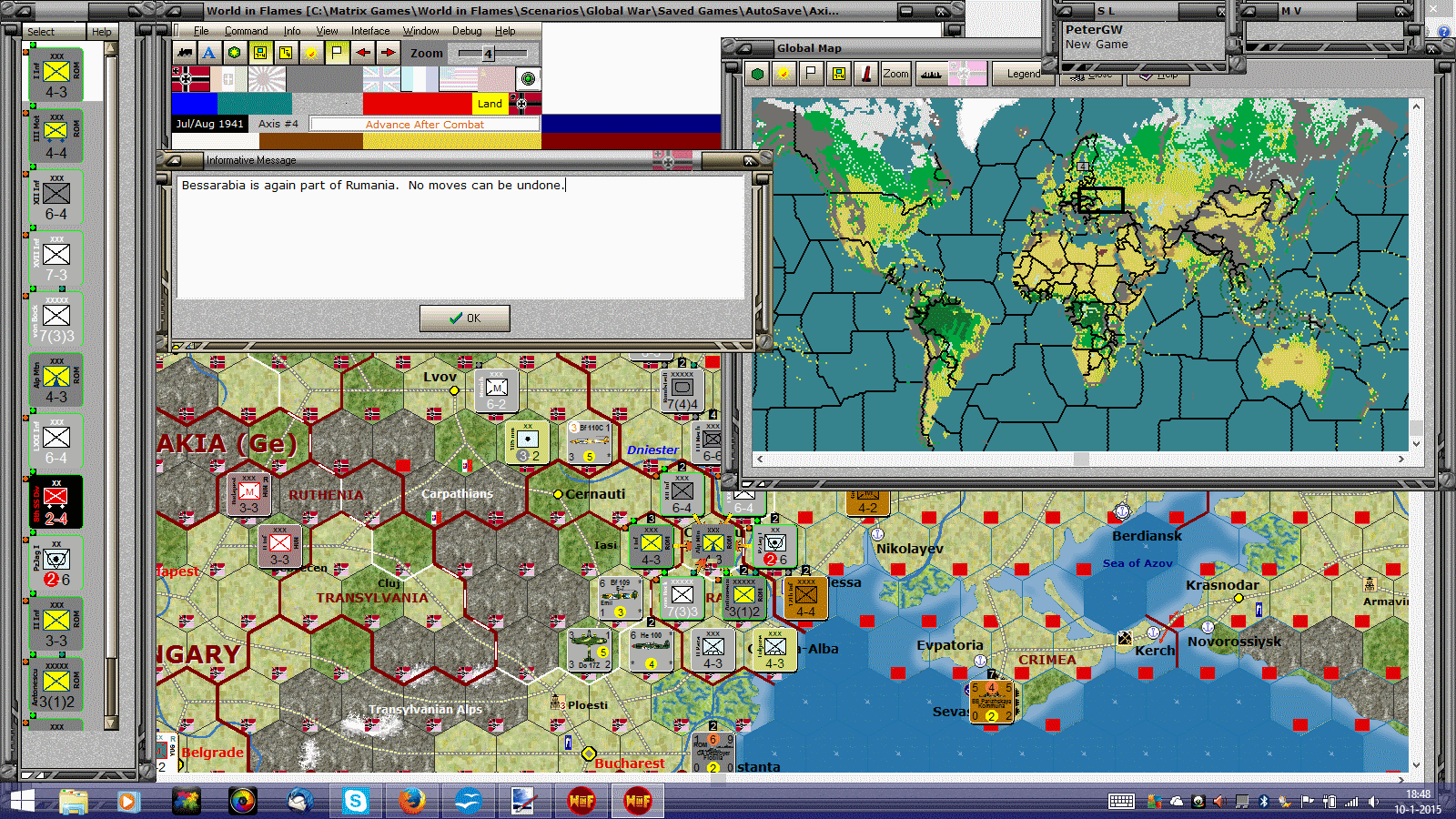Click the Global Map vertical scrollbar down arrow

point(1416,443)
